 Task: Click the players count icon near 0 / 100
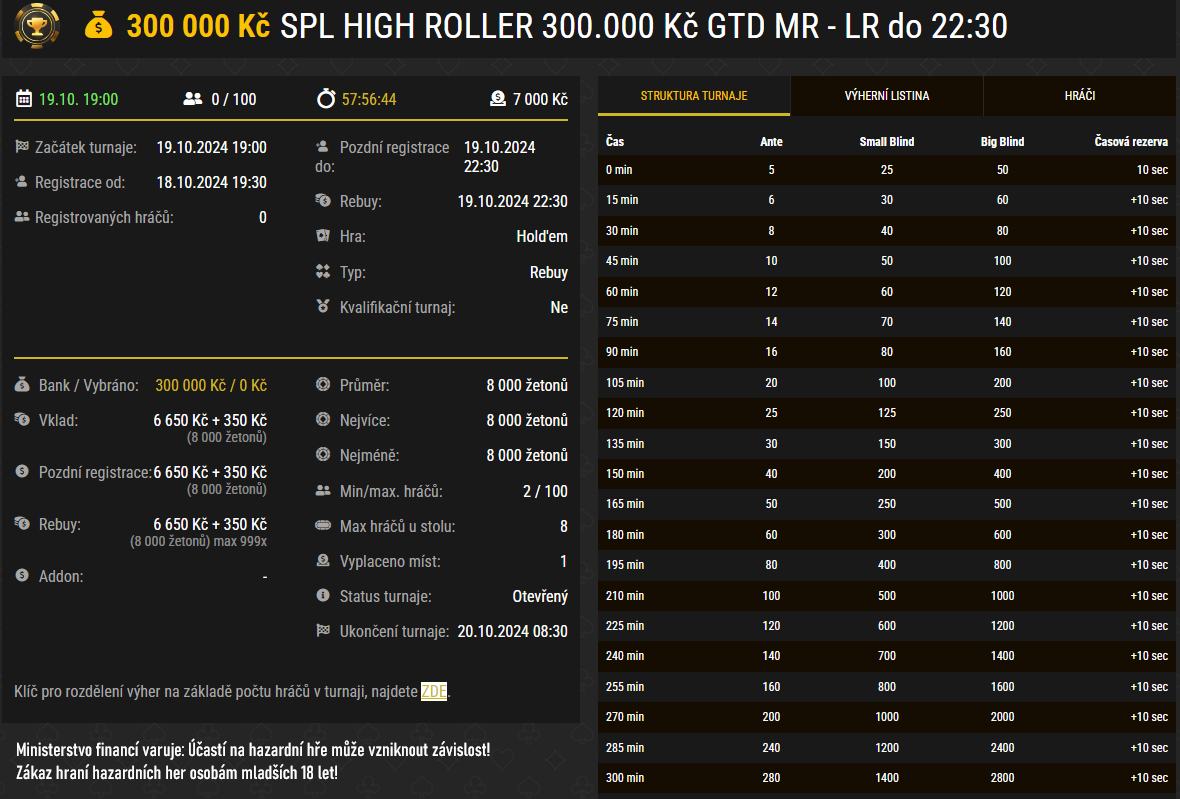(x=193, y=99)
